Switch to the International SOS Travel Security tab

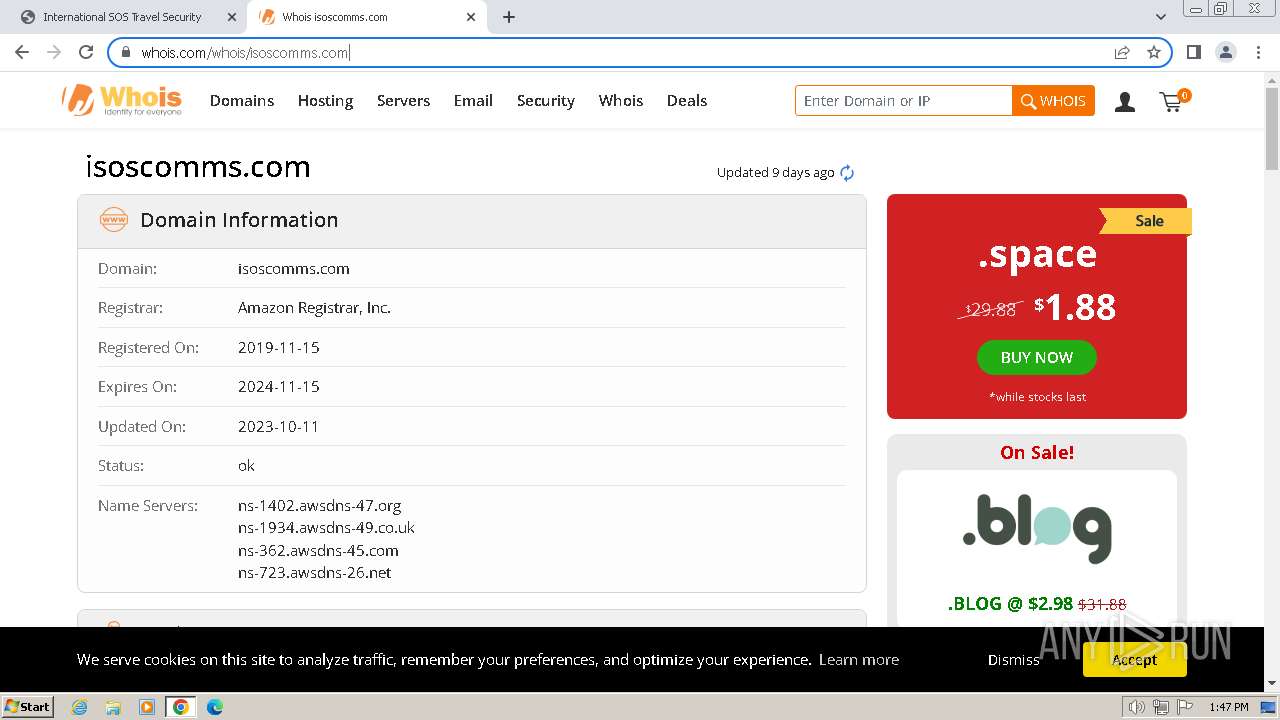pos(122,17)
